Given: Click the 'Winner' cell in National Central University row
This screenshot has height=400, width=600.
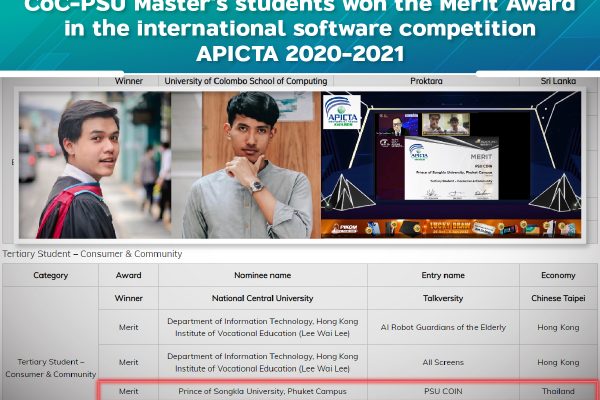Looking at the screenshot, I should pos(129,298).
